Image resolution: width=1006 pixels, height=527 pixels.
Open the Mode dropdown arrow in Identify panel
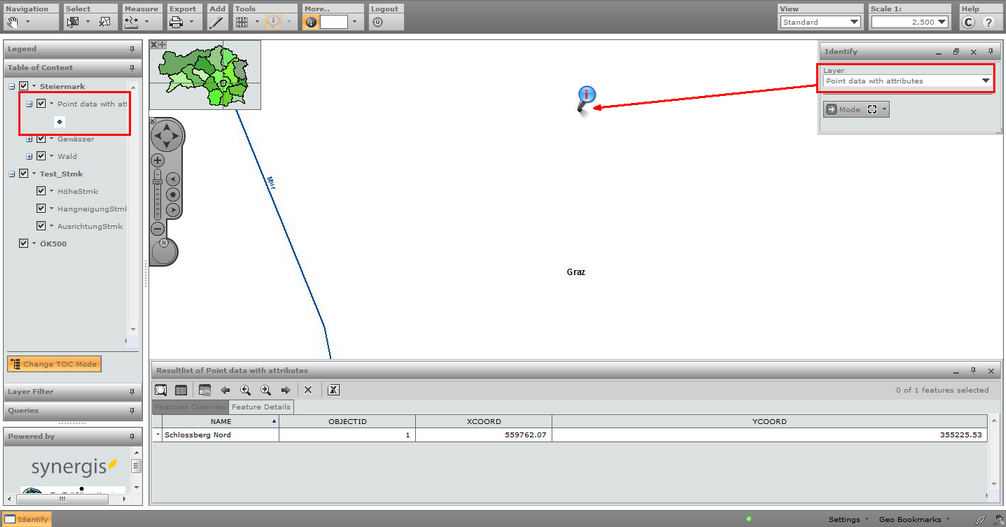click(x=885, y=109)
